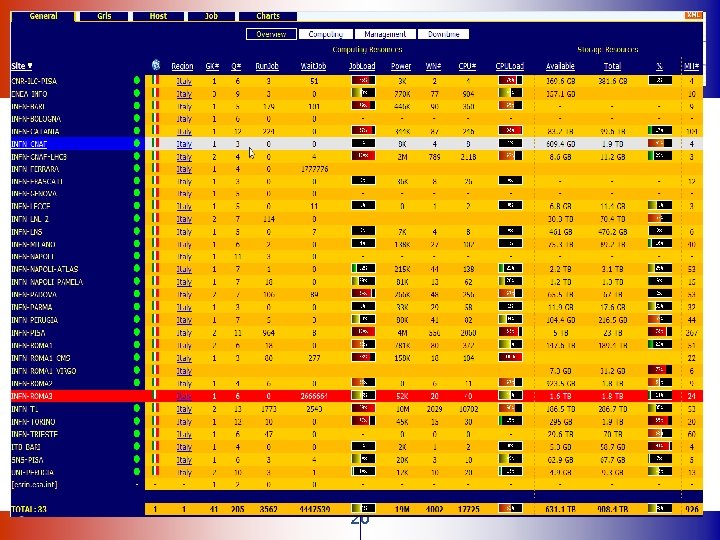Click the green status dot for INFN-PISA

pos(137,332)
